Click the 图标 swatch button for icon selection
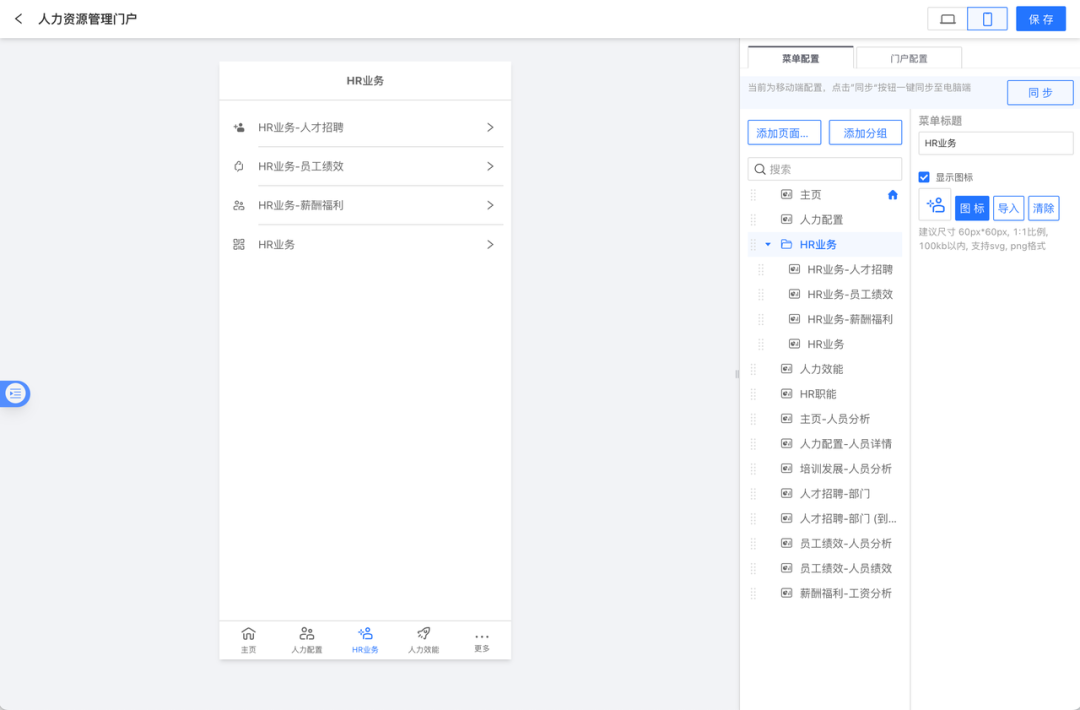Image resolution: width=1080 pixels, height=710 pixels. [971, 207]
